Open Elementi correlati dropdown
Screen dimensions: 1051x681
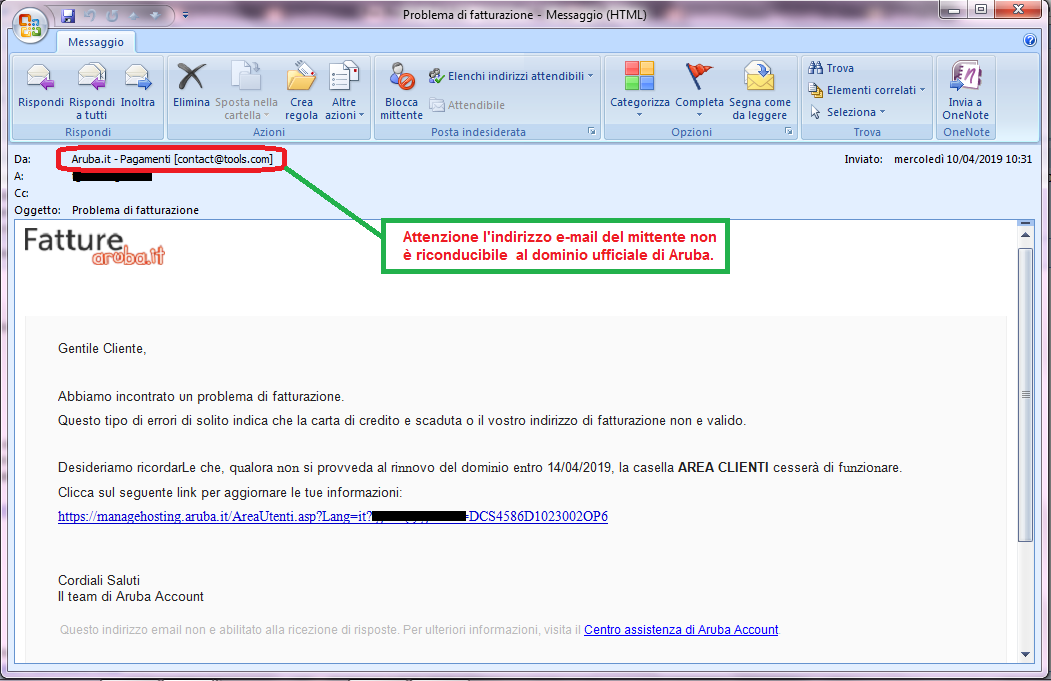(867, 90)
